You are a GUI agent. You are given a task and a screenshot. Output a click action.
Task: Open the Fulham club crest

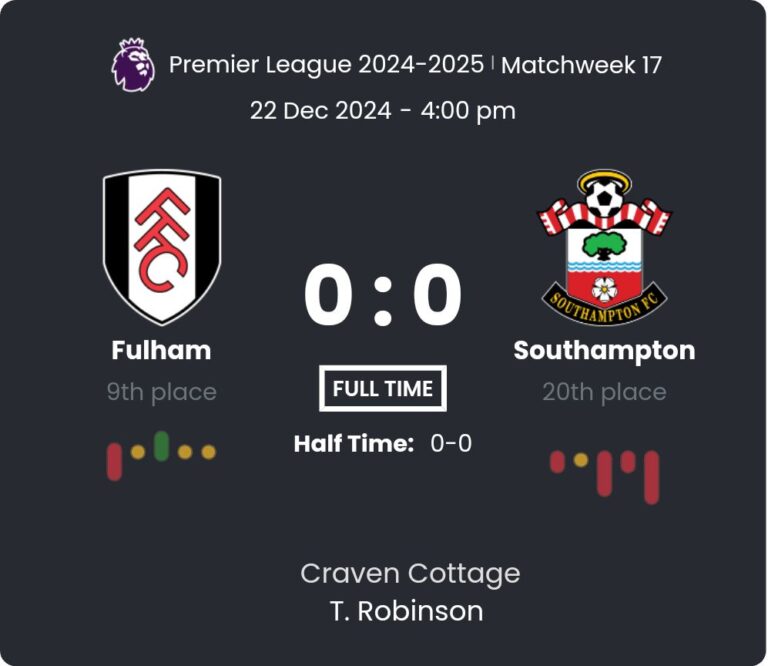[162, 246]
